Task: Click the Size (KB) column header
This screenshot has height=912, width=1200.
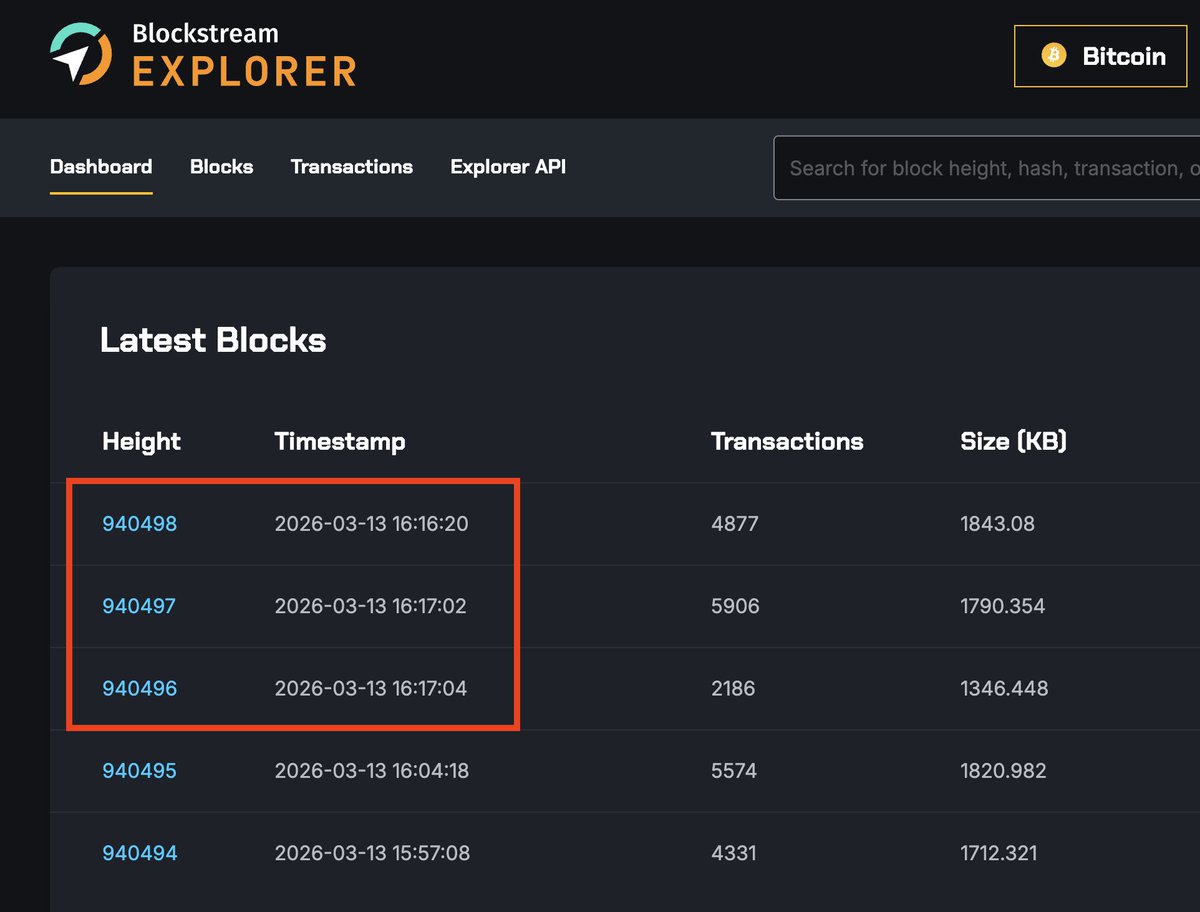Action: point(1013,441)
